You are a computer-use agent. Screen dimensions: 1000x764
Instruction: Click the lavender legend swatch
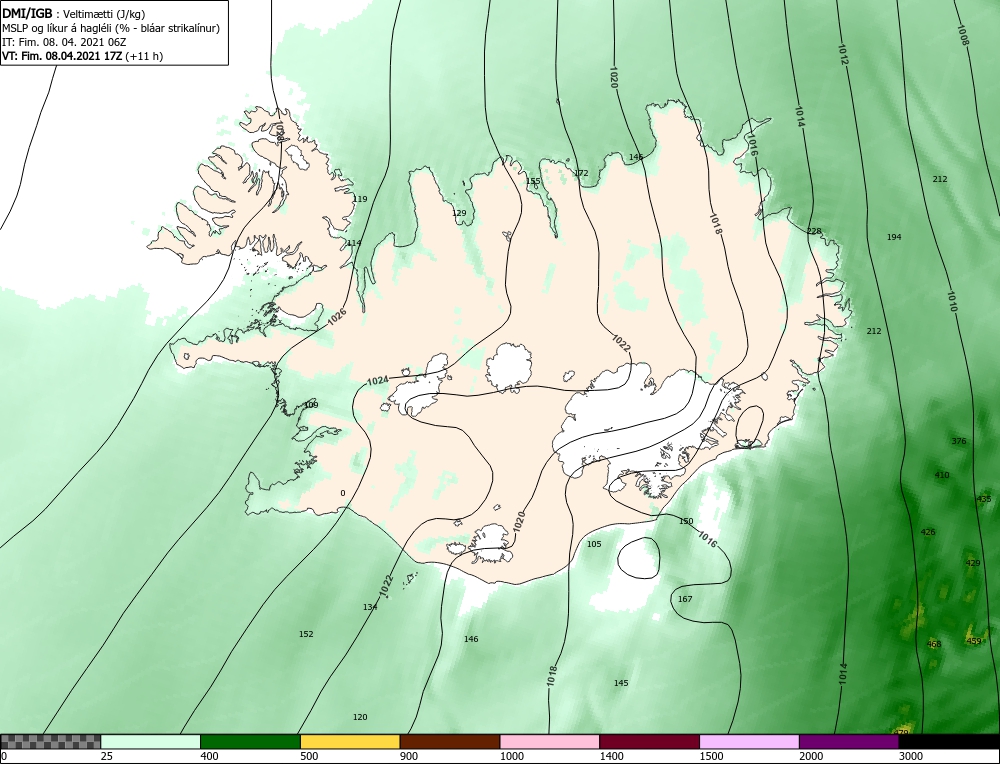749,741
